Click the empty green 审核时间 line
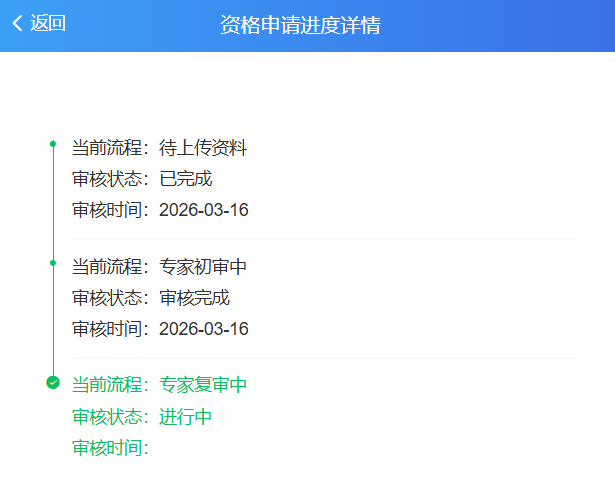The image size is (615, 485). pyautogui.click(x=110, y=448)
